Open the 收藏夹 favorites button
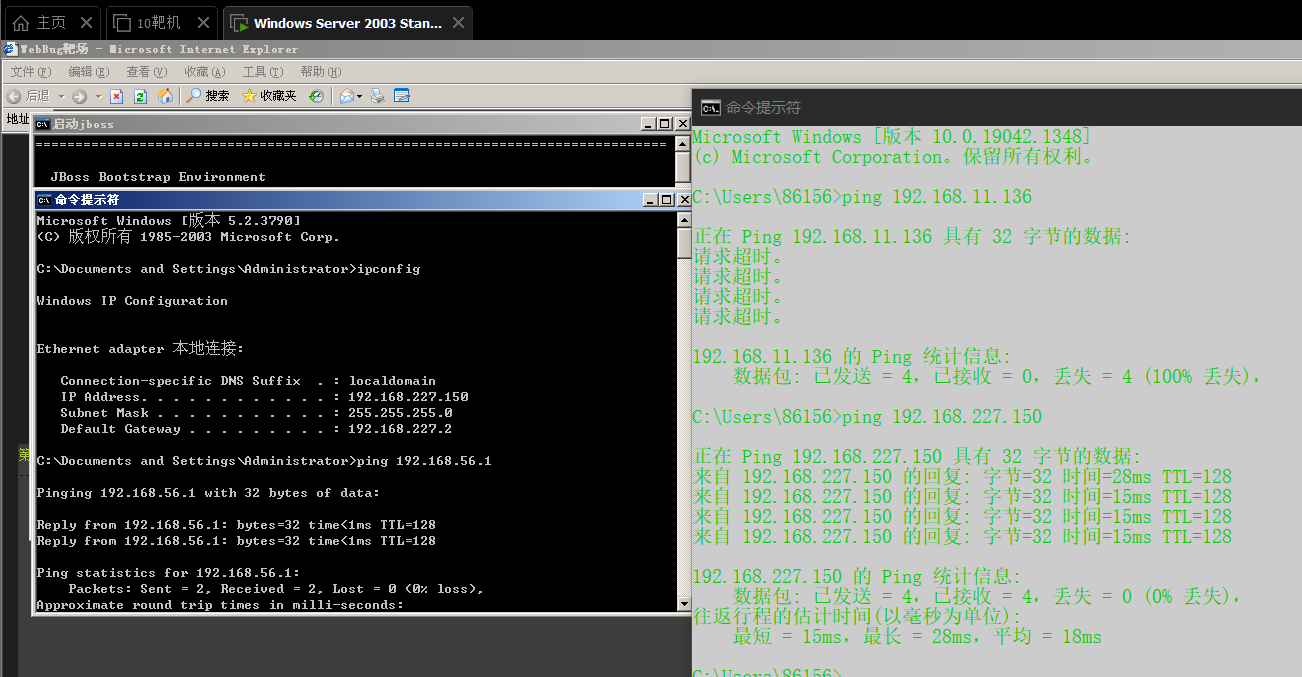The image size is (1302, 677). 269,96
